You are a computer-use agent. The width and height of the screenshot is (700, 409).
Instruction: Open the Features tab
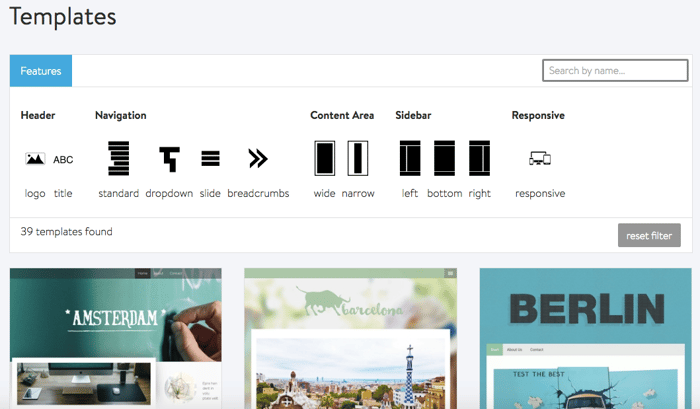pos(41,71)
